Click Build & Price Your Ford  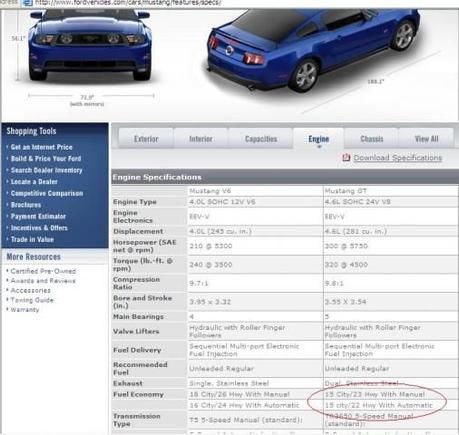tap(46, 159)
